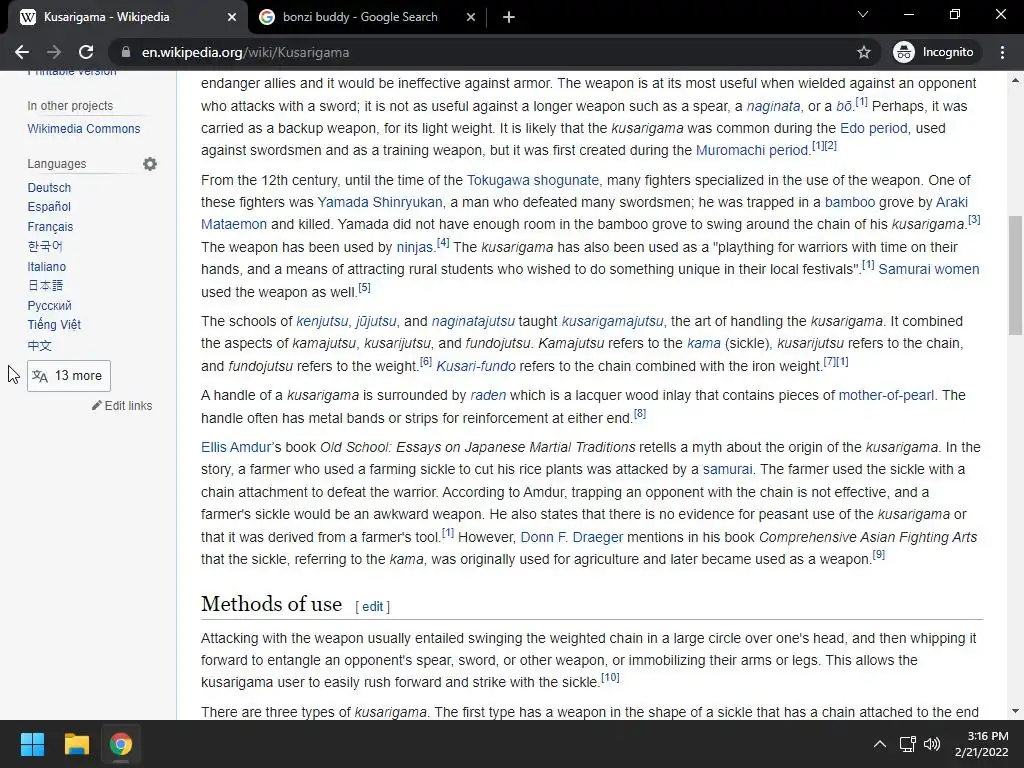Close the bonzi buddy Google Search tab
The image size is (1024, 768).
pyautogui.click(x=471, y=18)
